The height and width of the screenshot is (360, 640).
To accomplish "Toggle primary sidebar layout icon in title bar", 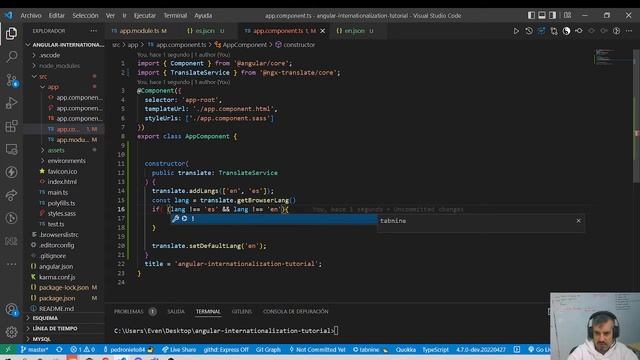I will pyautogui.click(x=531, y=16).
